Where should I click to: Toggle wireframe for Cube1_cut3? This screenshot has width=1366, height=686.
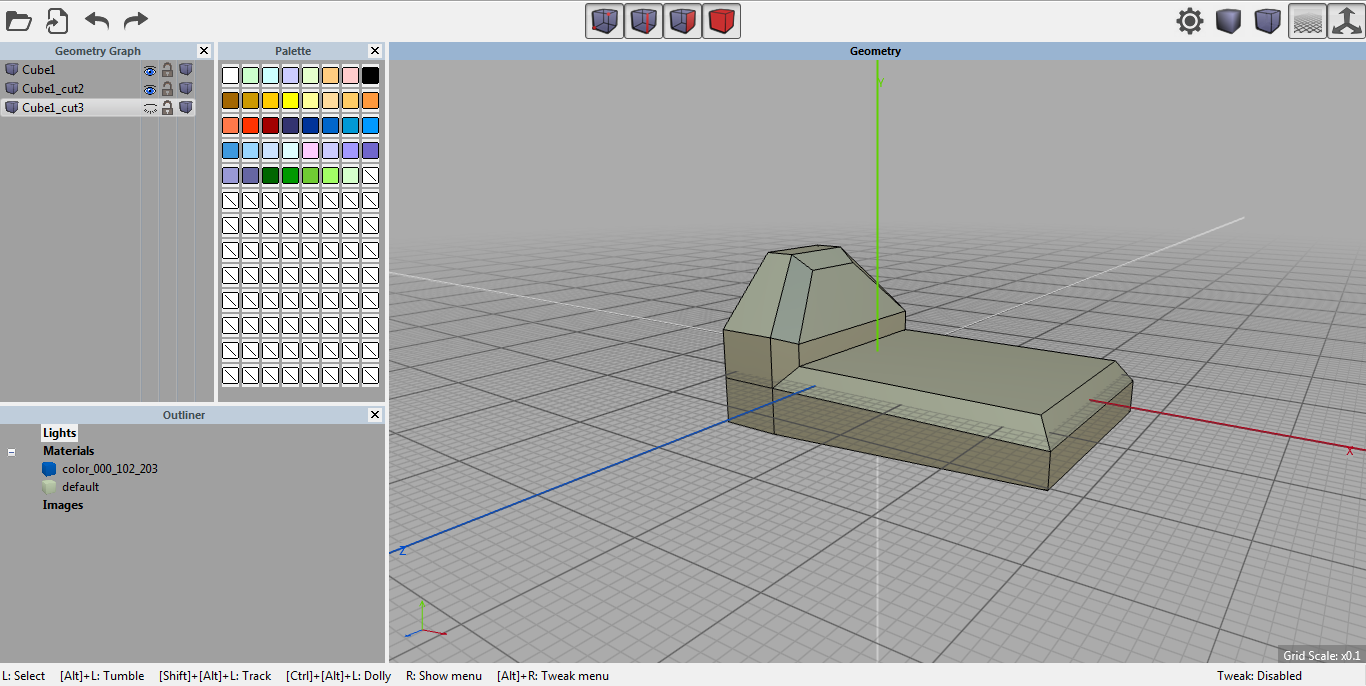coord(186,107)
